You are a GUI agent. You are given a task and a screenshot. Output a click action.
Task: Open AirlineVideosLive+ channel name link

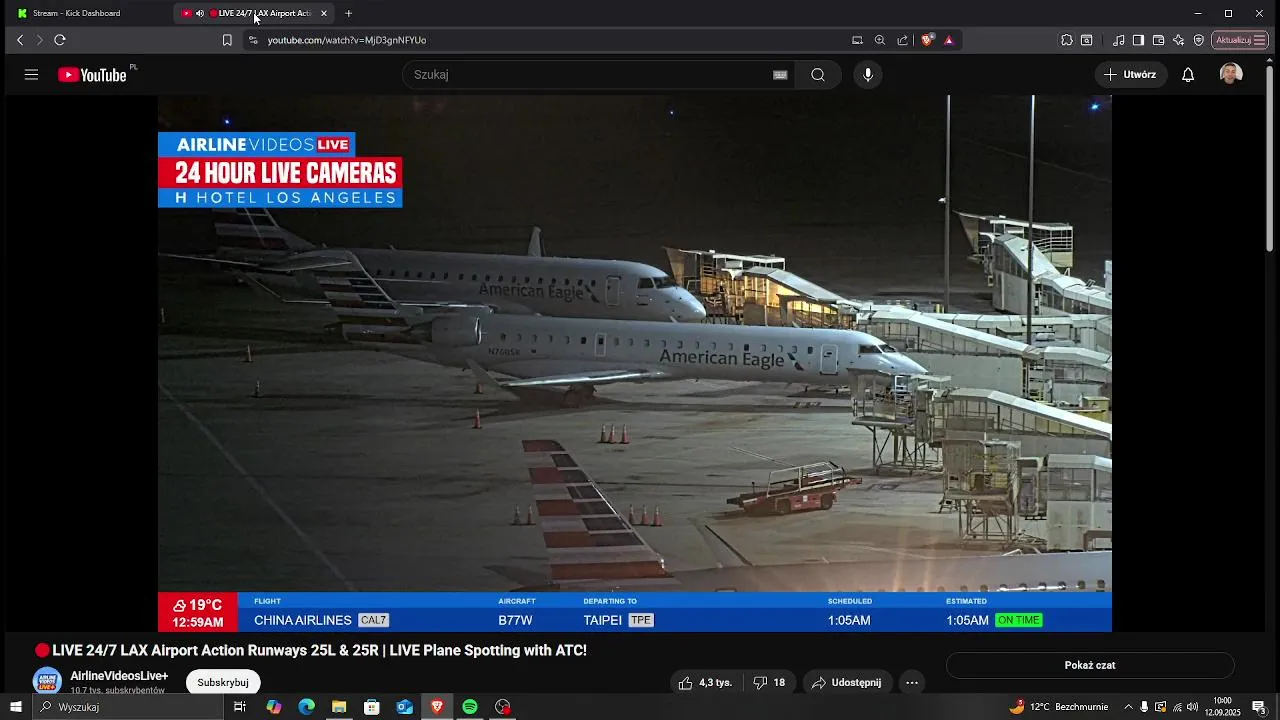pyautogui.click(x=119, y=676)
